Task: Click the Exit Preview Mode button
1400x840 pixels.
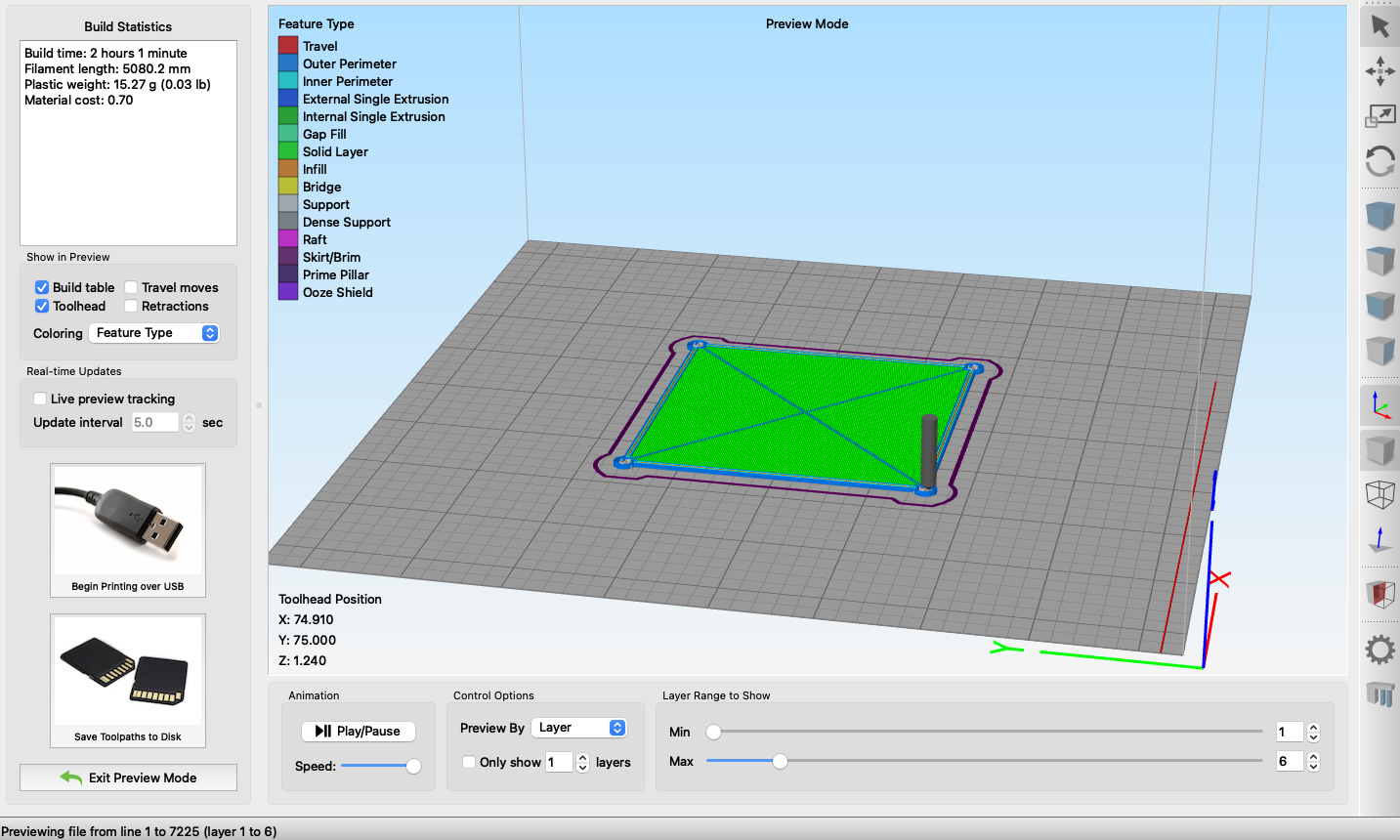Action: click(128, 777)
